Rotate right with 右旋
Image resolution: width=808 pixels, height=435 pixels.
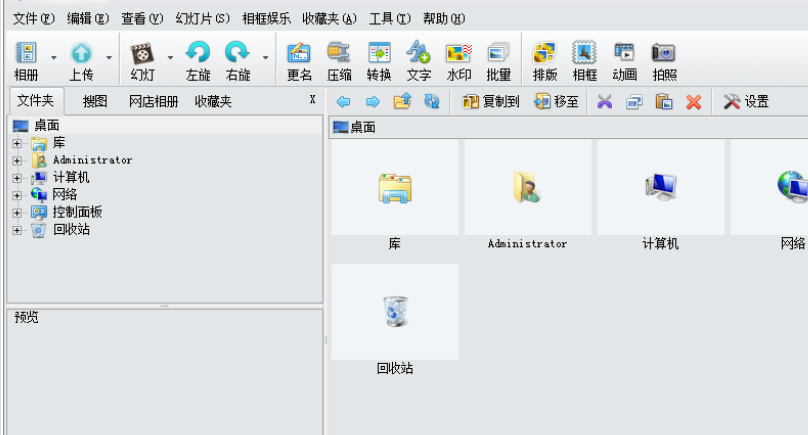point(238,61)
